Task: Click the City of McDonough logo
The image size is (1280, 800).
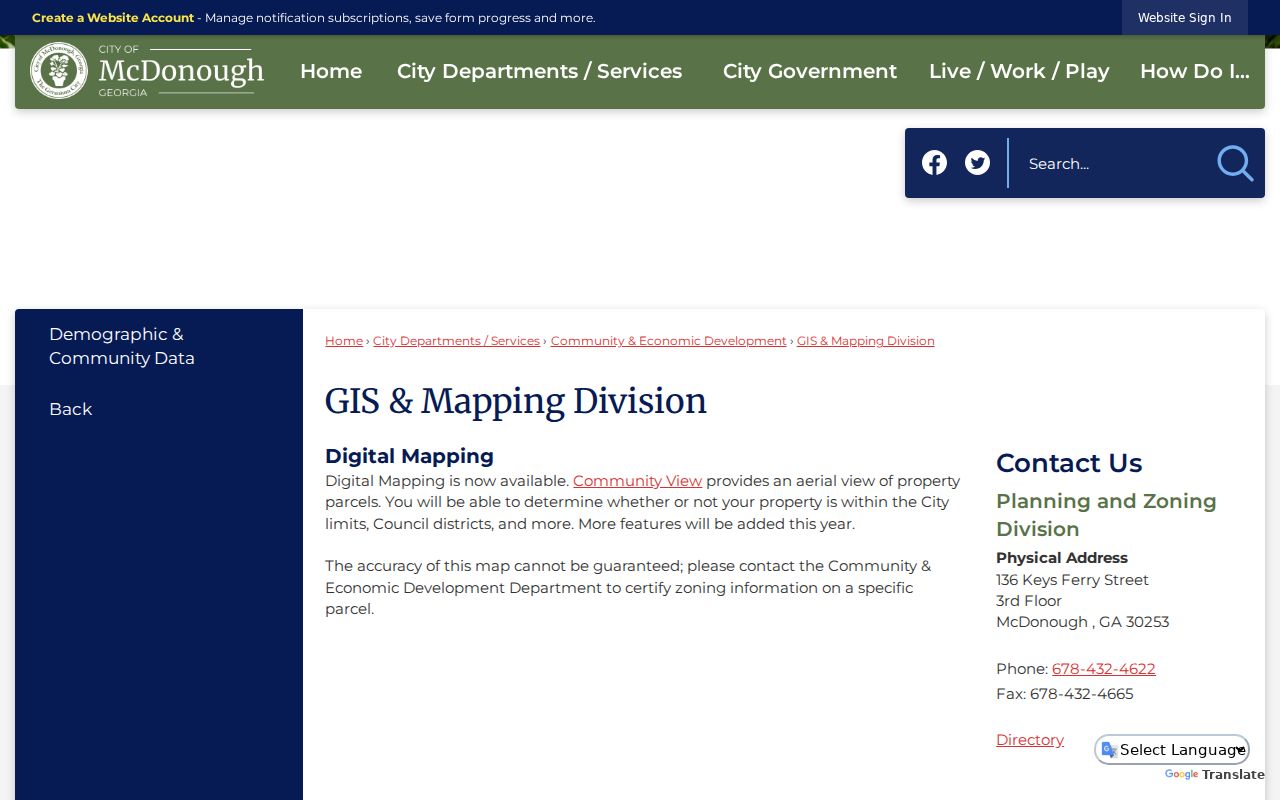Action: point(147,71)
